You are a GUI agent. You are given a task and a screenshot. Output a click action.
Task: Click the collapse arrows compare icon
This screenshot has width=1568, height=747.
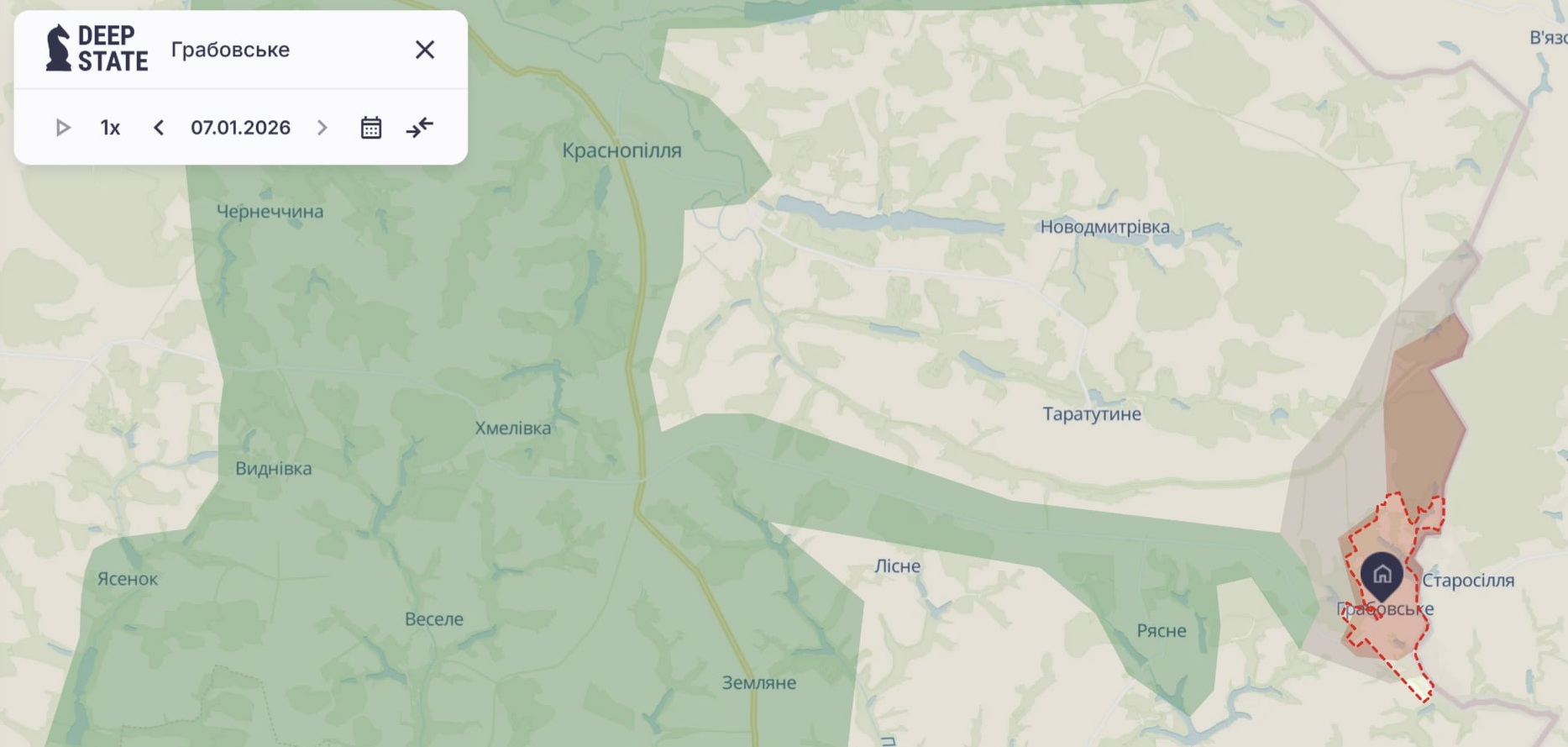click(420, 128)
